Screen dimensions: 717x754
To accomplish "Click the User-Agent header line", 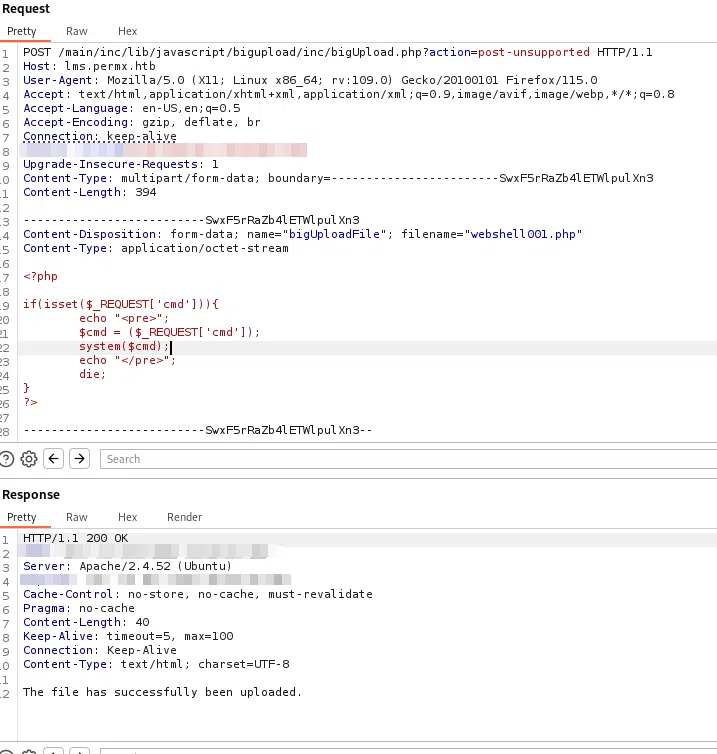I will tap(310, 80).
